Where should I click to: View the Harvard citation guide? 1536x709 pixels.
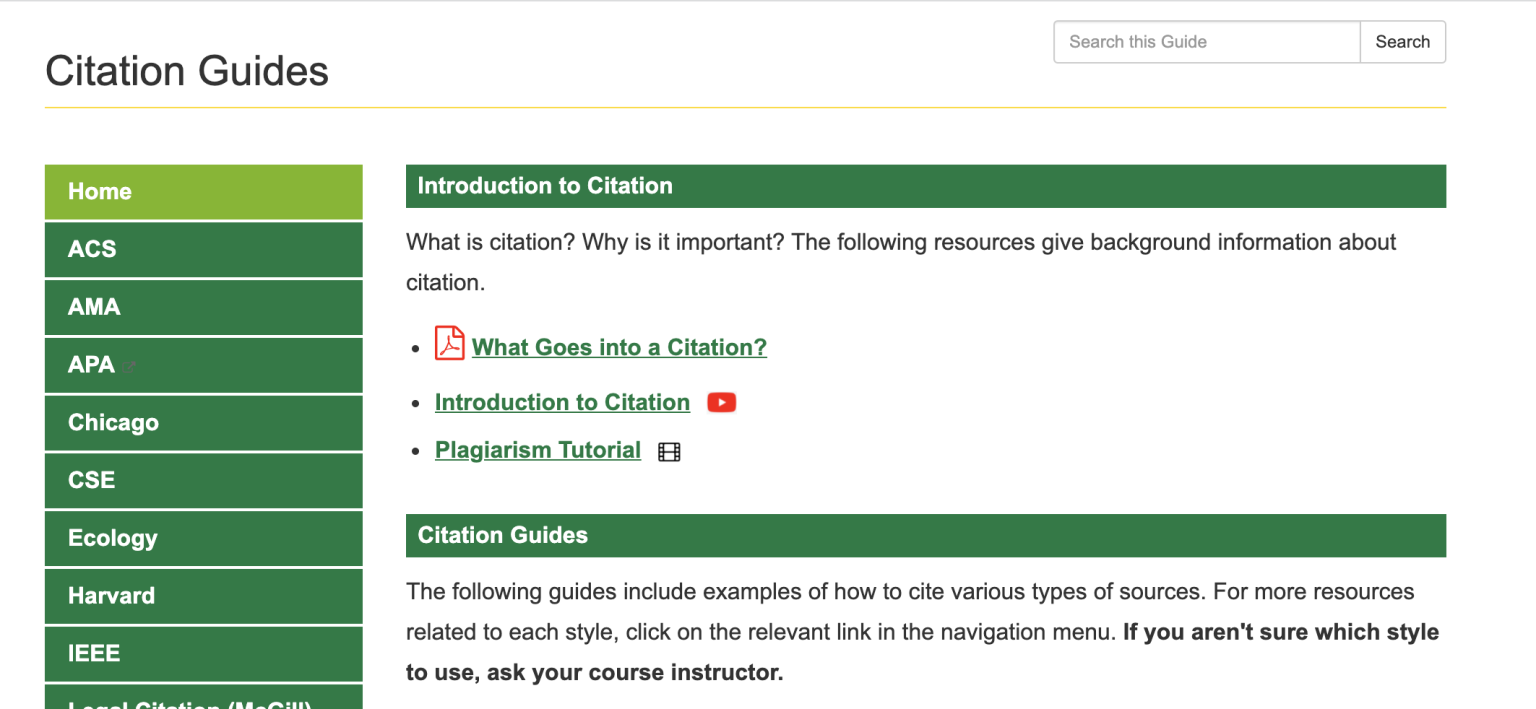(204, 596)
